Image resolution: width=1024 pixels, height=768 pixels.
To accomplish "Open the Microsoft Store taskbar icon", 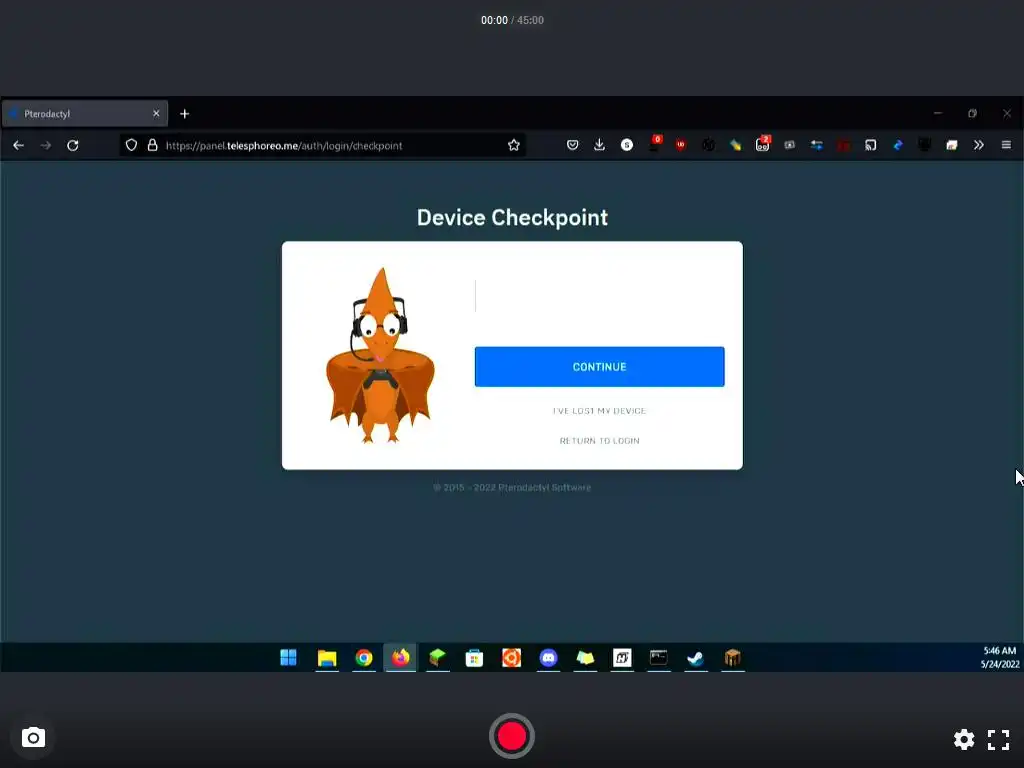I will click(x=474, y=658).
